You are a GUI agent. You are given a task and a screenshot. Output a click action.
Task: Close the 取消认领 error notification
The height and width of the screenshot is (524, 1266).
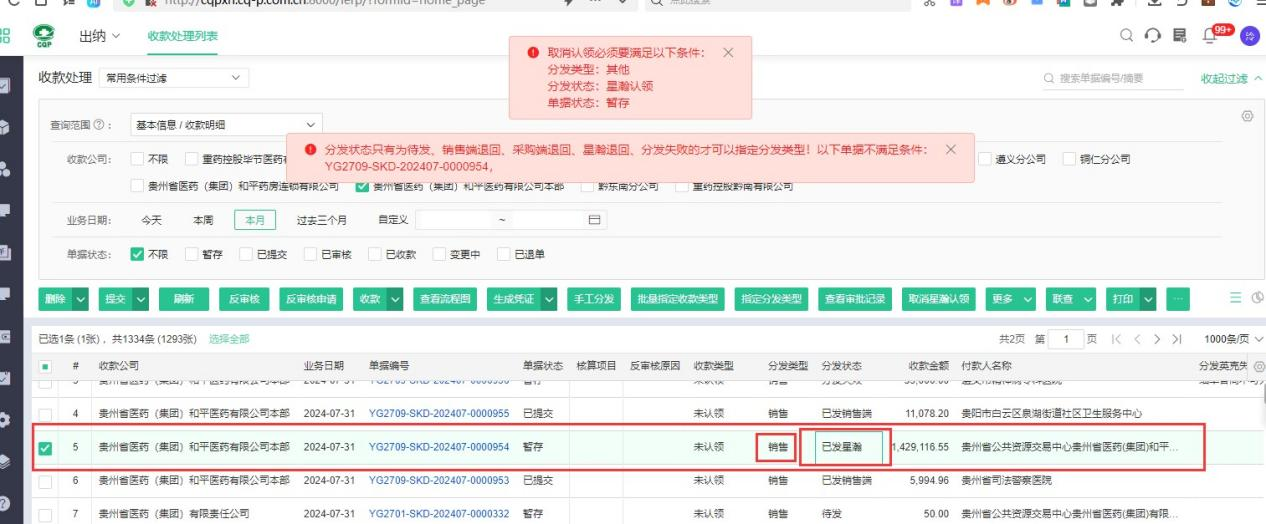[728, 53]
